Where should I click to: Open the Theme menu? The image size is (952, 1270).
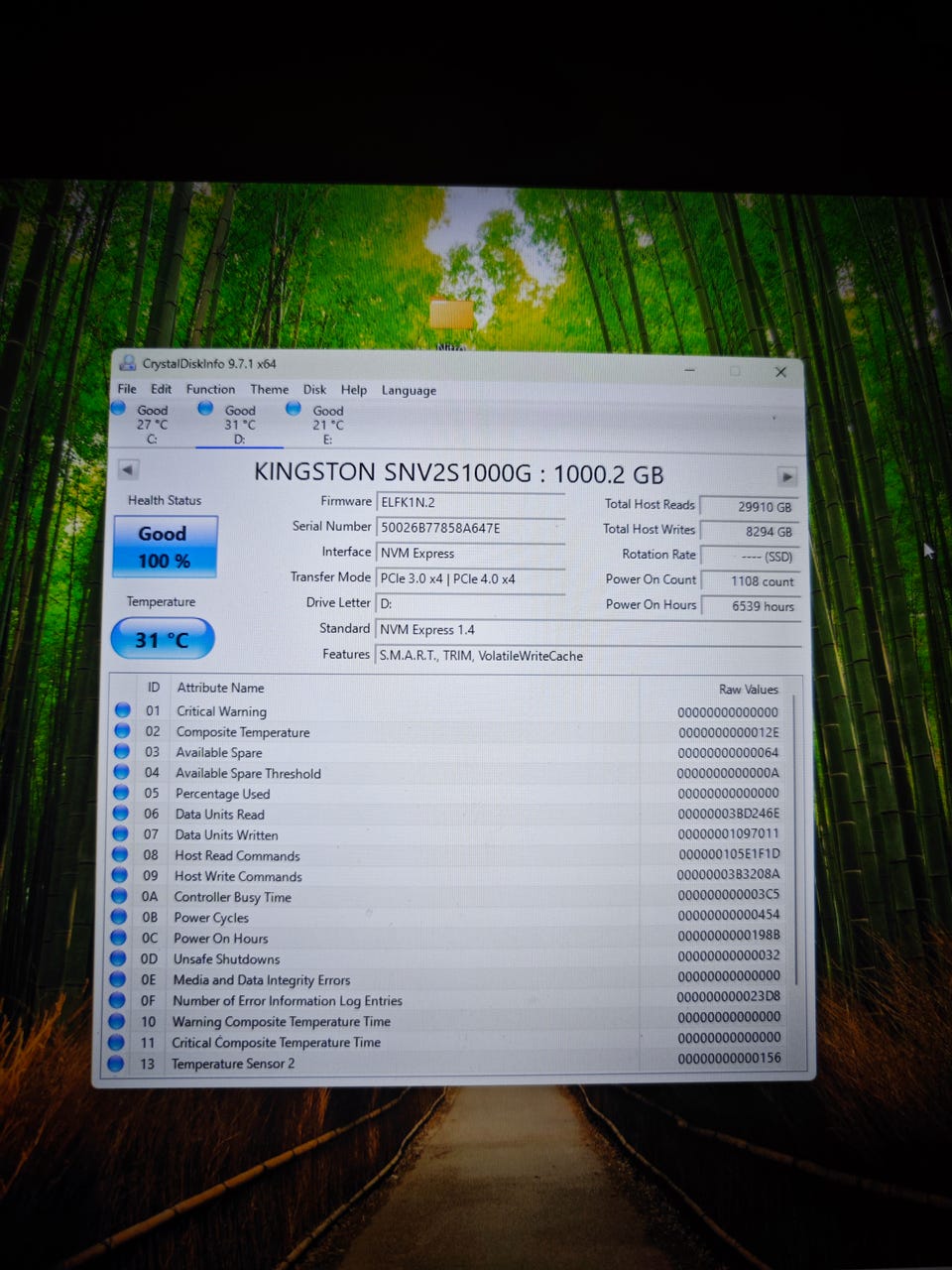[x=269, y=389]
